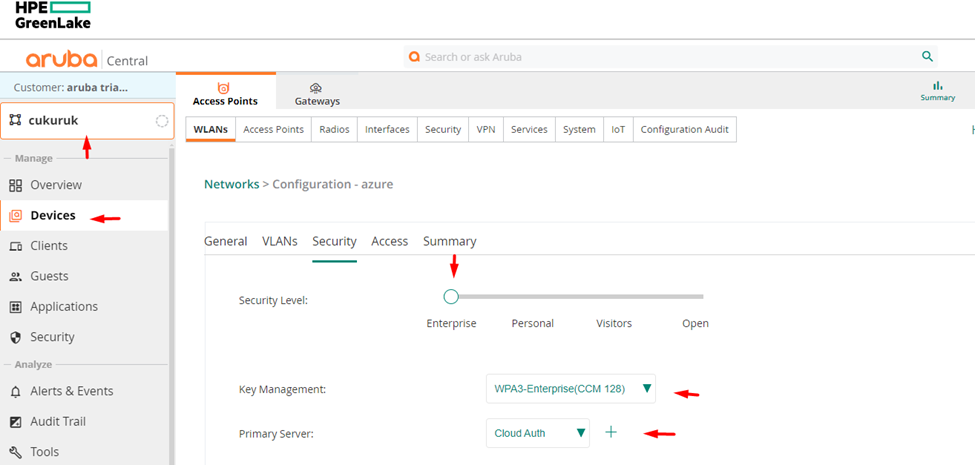Click the Aruba Central logo
Viewport: 975px width, 465px height.
coord(87,60)
